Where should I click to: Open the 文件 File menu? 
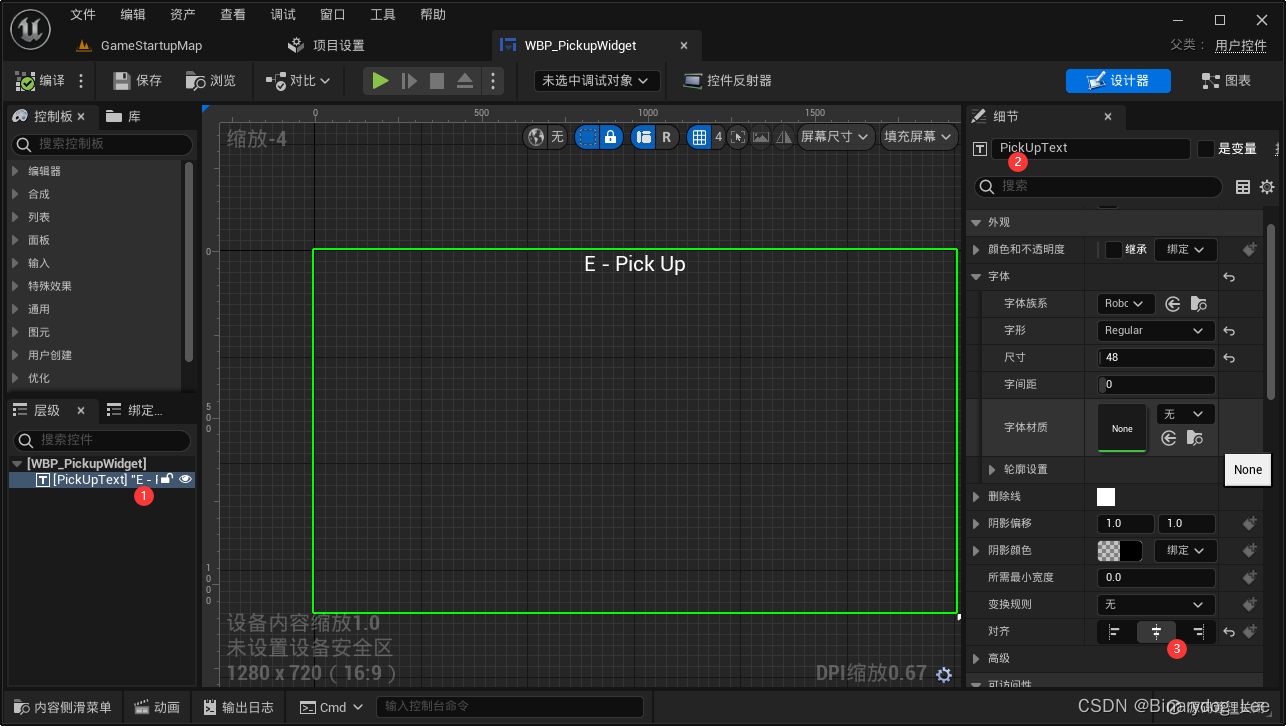83,15
